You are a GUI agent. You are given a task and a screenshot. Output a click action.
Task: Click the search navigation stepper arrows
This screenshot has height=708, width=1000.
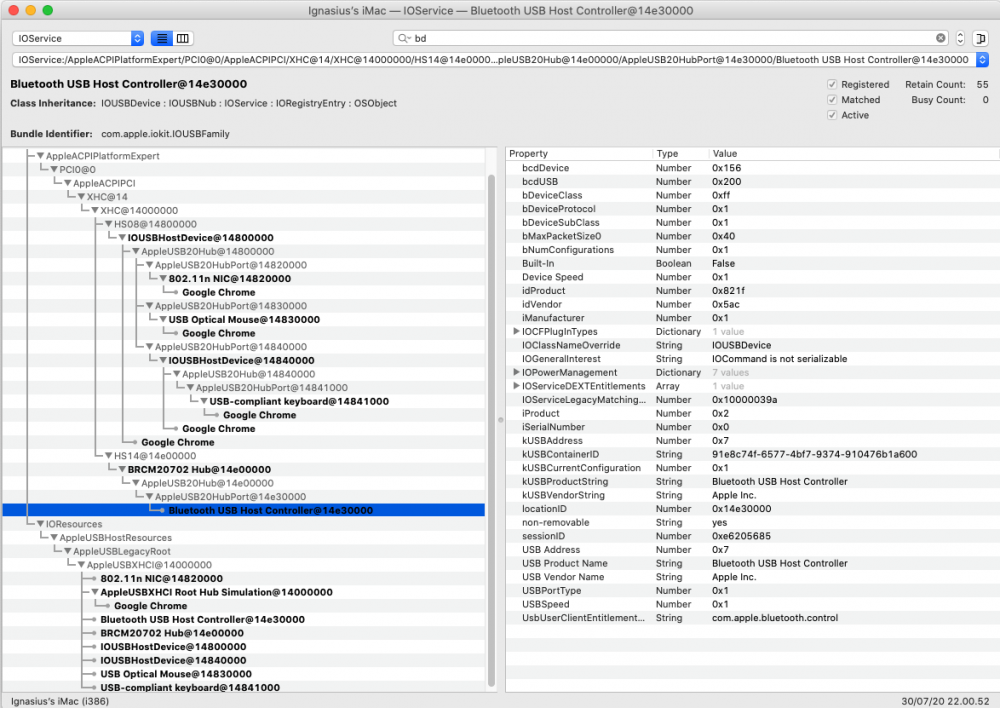tap(960, 38)
